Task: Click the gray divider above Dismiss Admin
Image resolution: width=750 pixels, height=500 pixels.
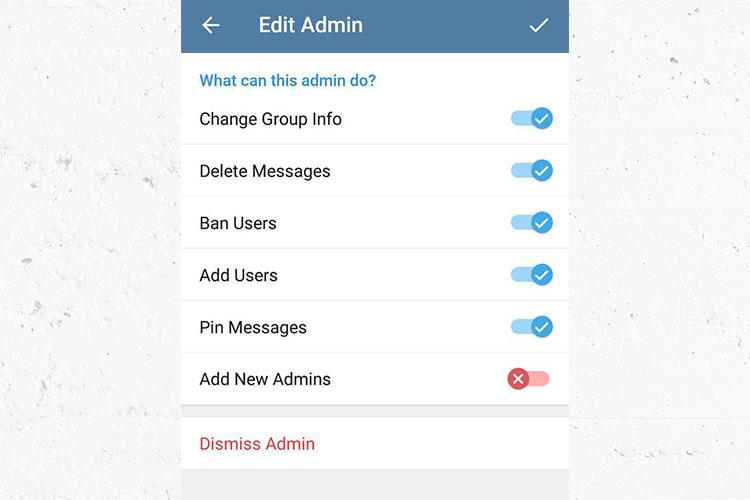Action: 375,411
